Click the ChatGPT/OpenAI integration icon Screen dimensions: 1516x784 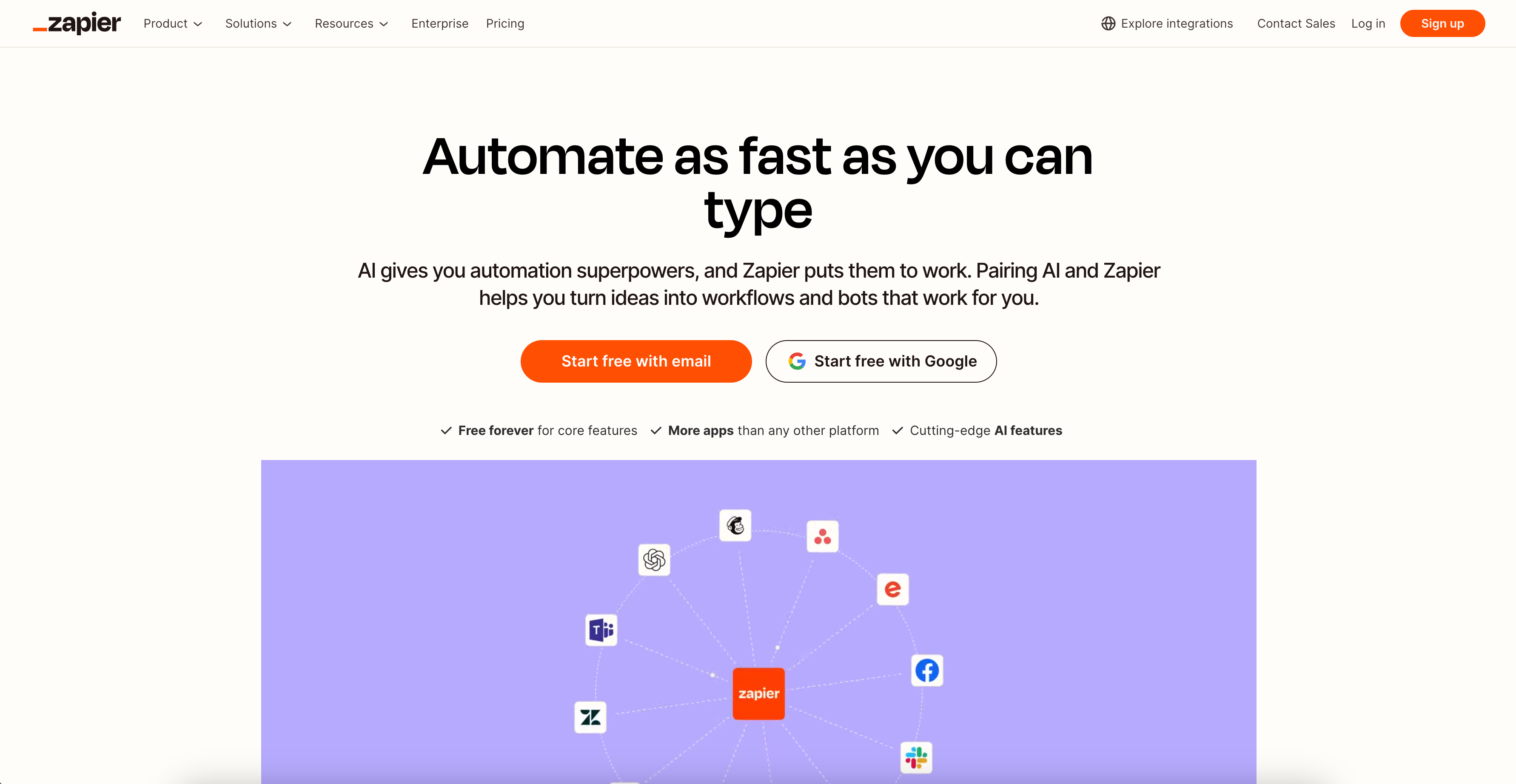[655, 559]
